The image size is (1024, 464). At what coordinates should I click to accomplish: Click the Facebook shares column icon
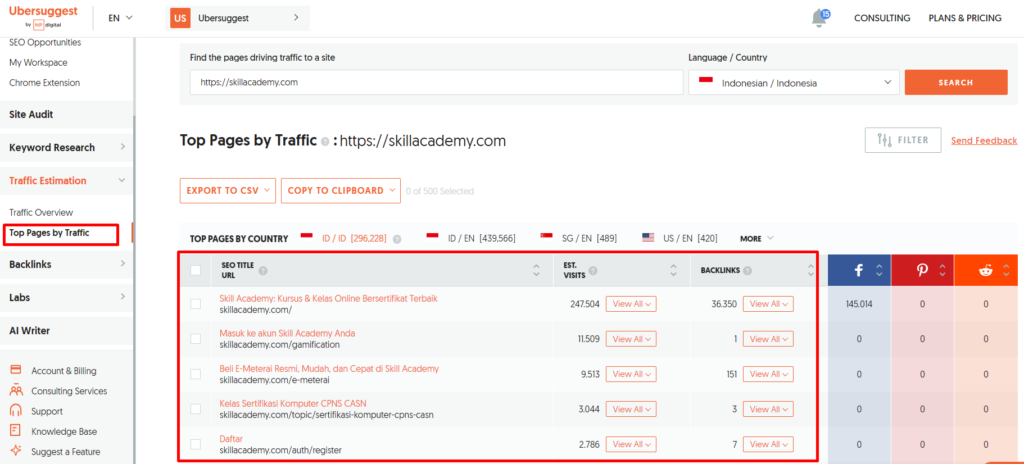point(859,270)
